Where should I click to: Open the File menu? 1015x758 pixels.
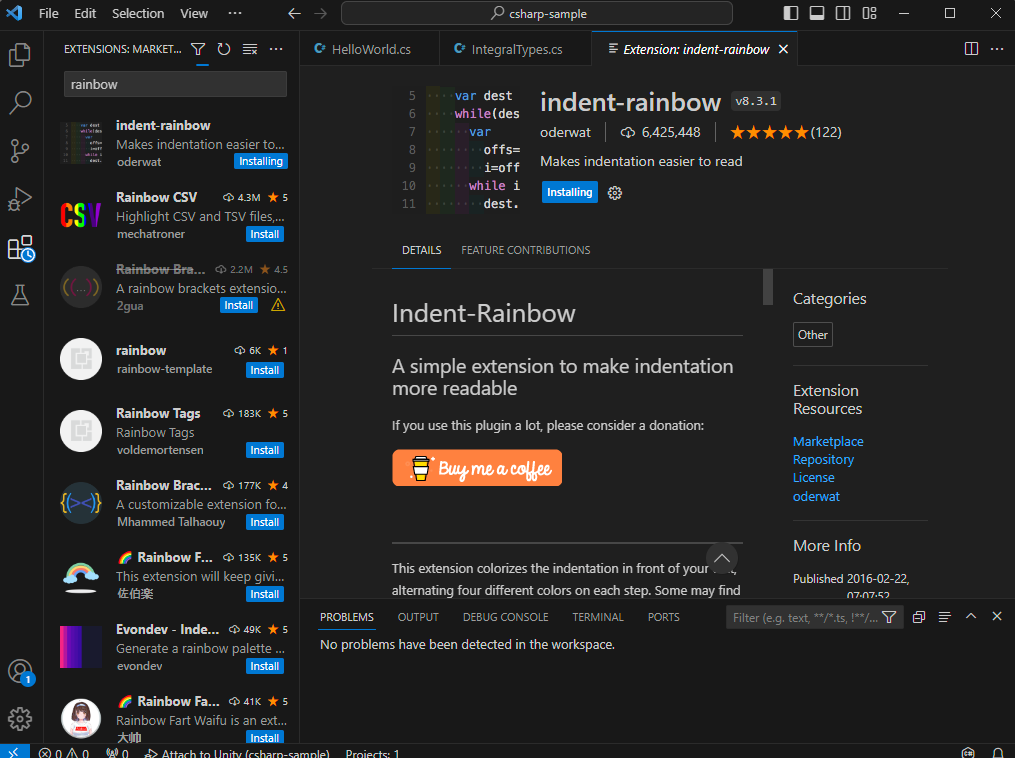pos(49,14)
